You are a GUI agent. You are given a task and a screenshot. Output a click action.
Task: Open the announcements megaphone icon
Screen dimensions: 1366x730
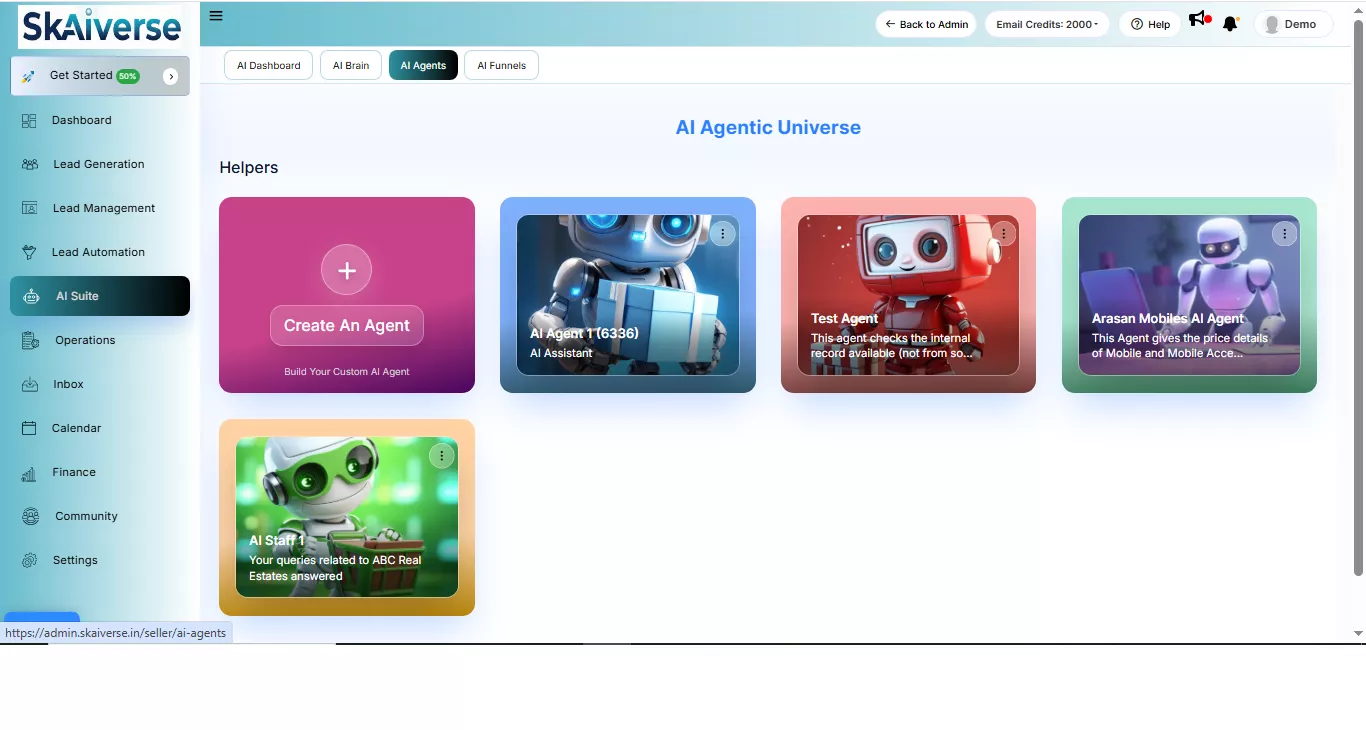tap(1197, 19)
